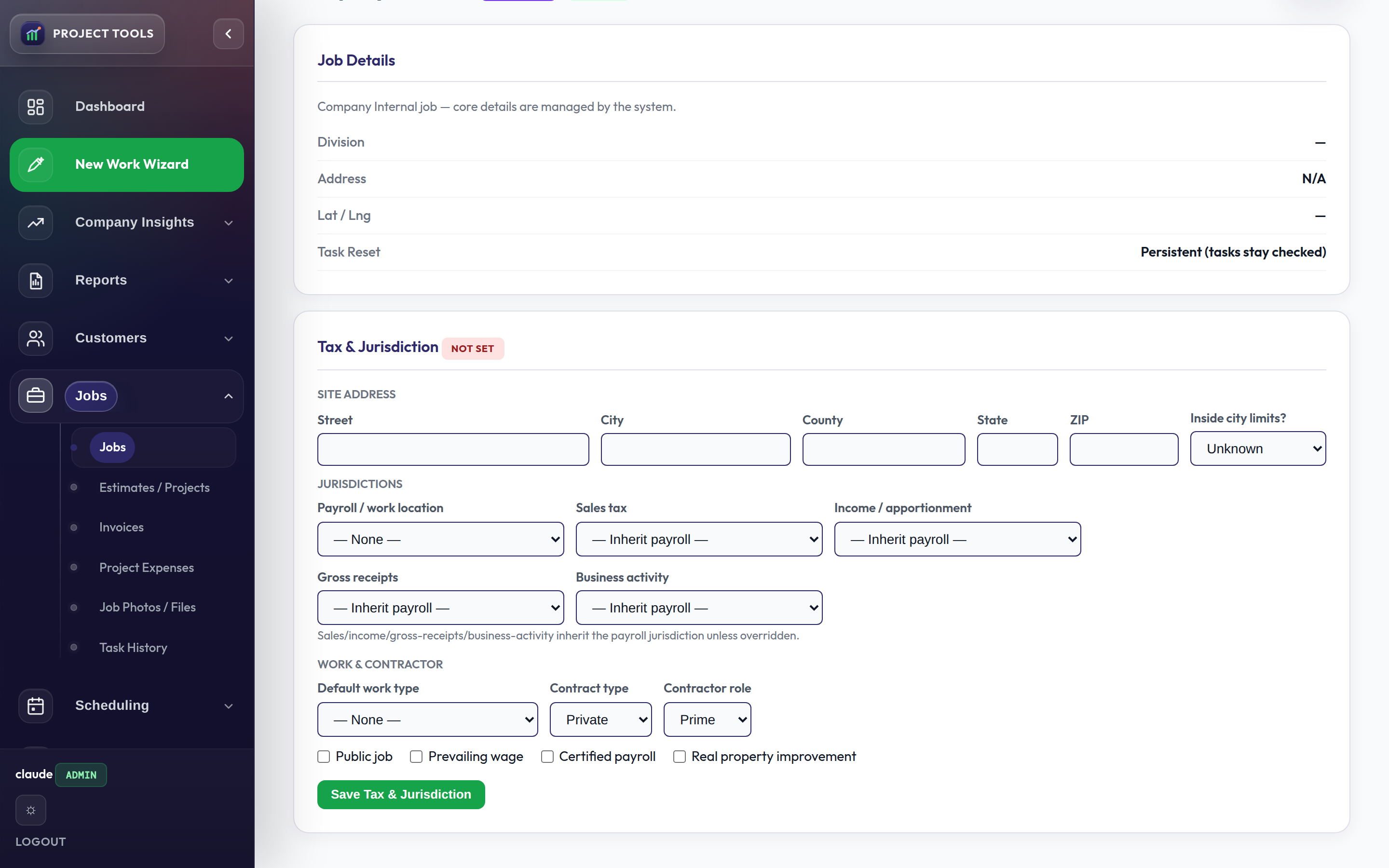Expand the Company Insights menu chevron
The height and width of the screenshot is (868, 1389).
(229, 223)
